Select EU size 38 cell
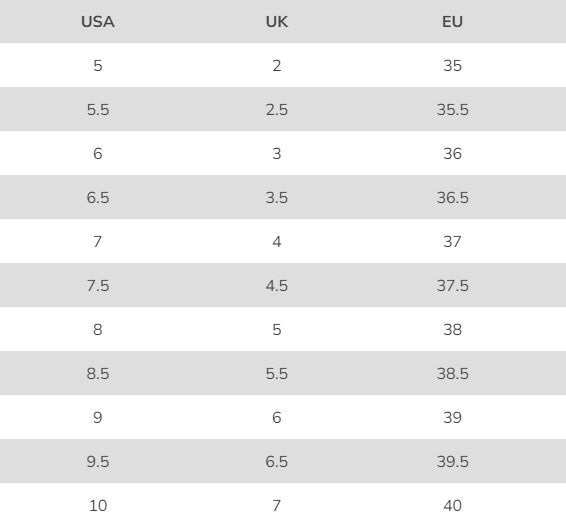This screenshot has height=526, width=566. click(x=452, y=330)
